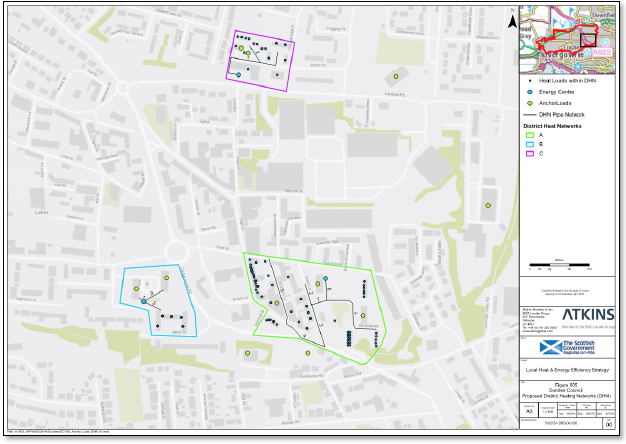This screenshot has width=626, height=444.
Task: Click the green network A legend swatch
Action: click(530, 135)
